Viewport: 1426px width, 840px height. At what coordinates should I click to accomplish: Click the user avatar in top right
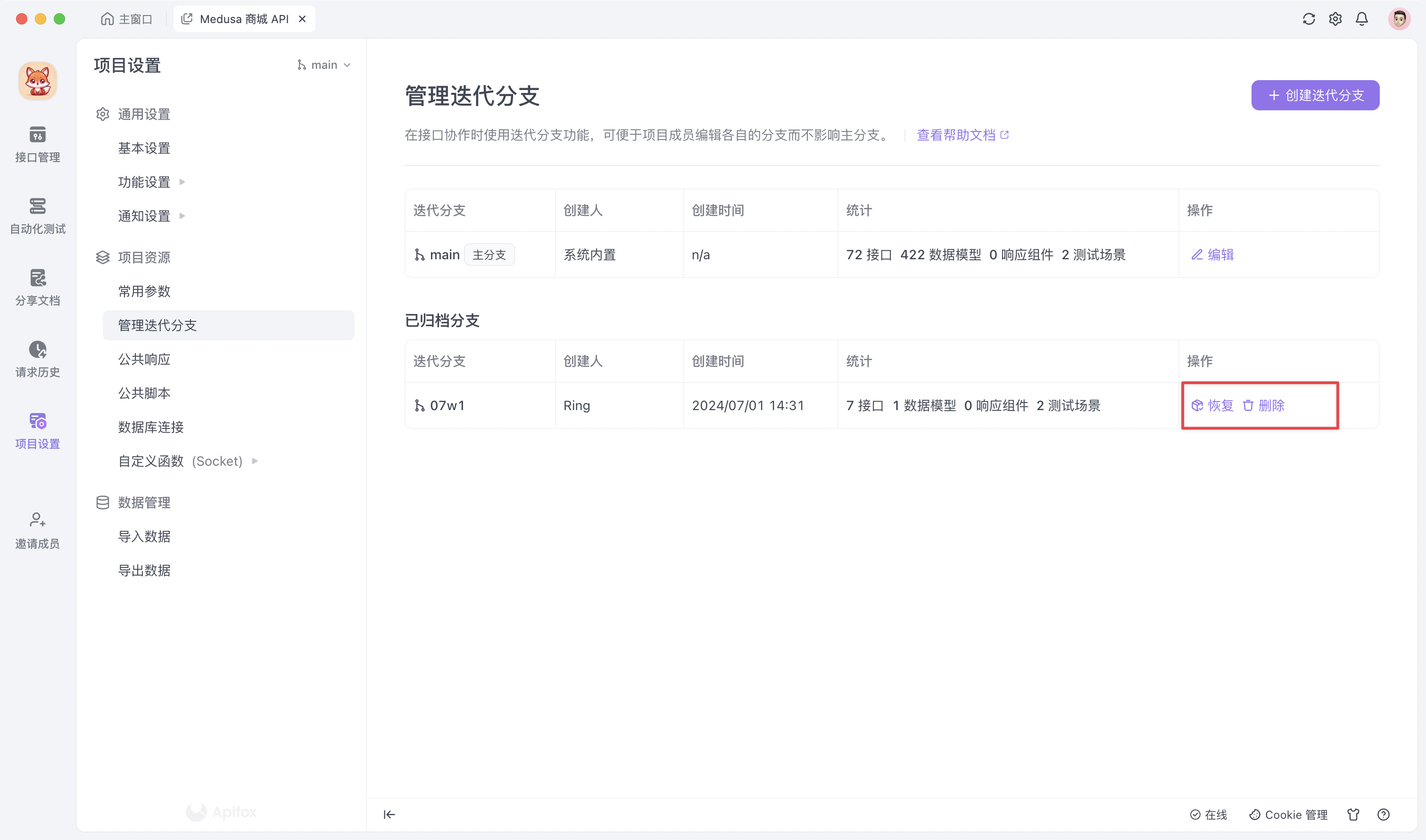(1399, 19)
